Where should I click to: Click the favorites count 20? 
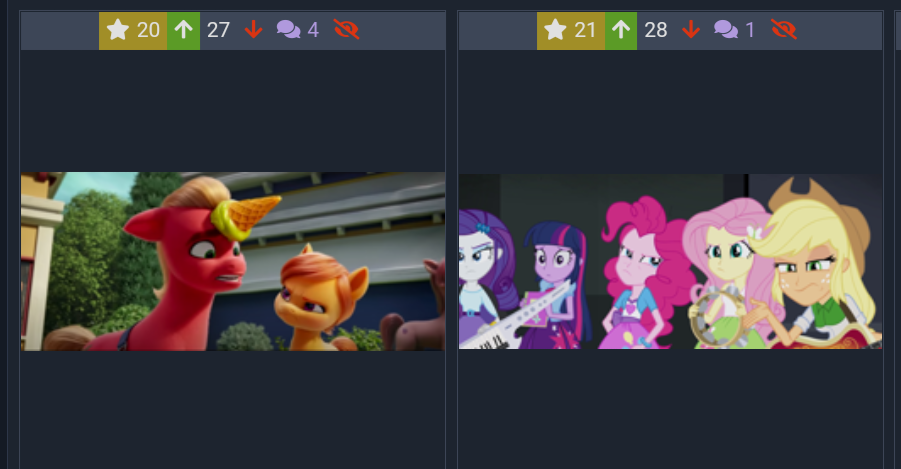click(148, 30)
